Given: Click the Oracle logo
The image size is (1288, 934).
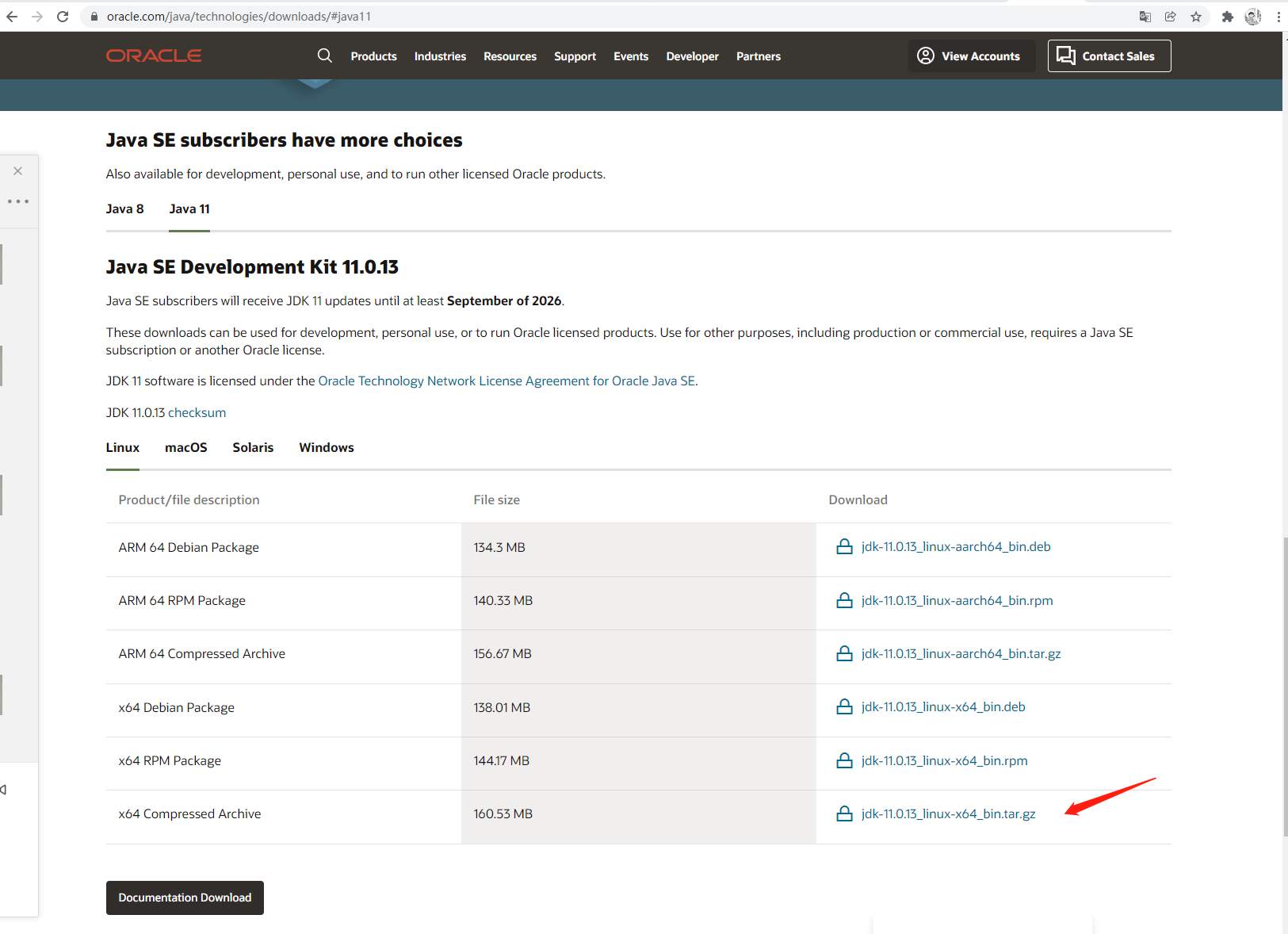Looking at the screenshot, I should point(154,56).
